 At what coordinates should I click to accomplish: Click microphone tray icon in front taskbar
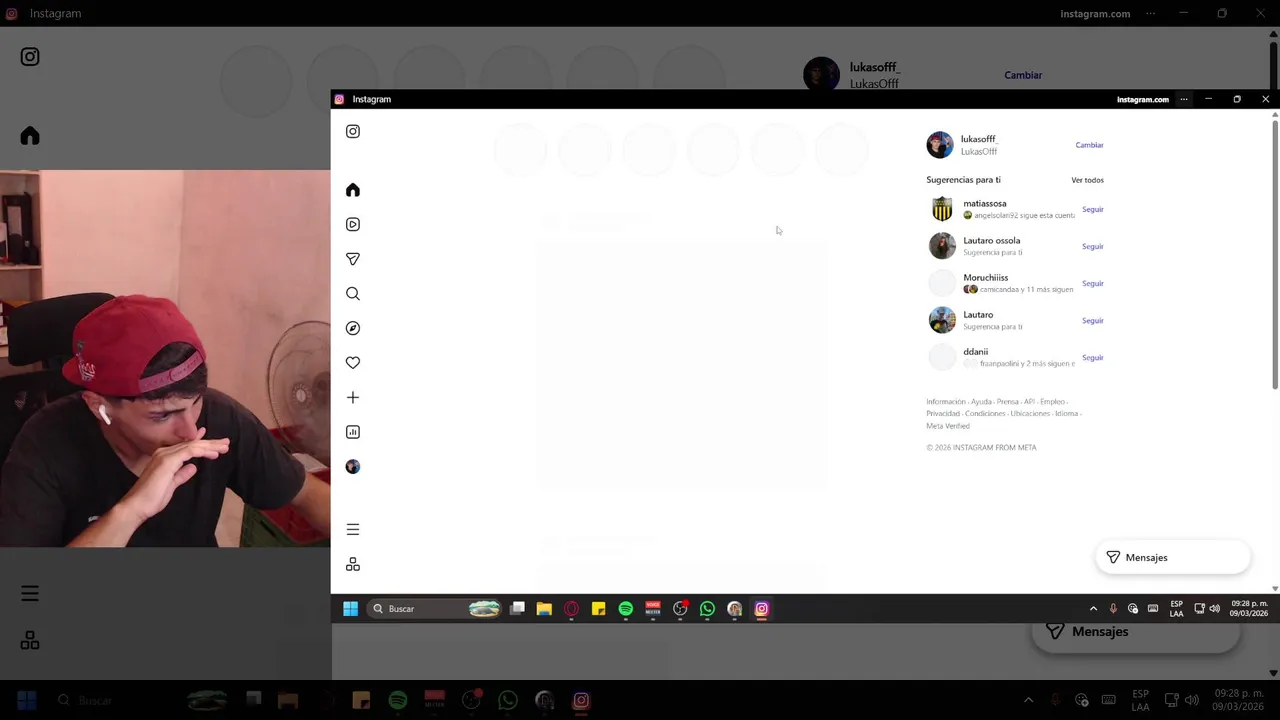(1113, 608)
